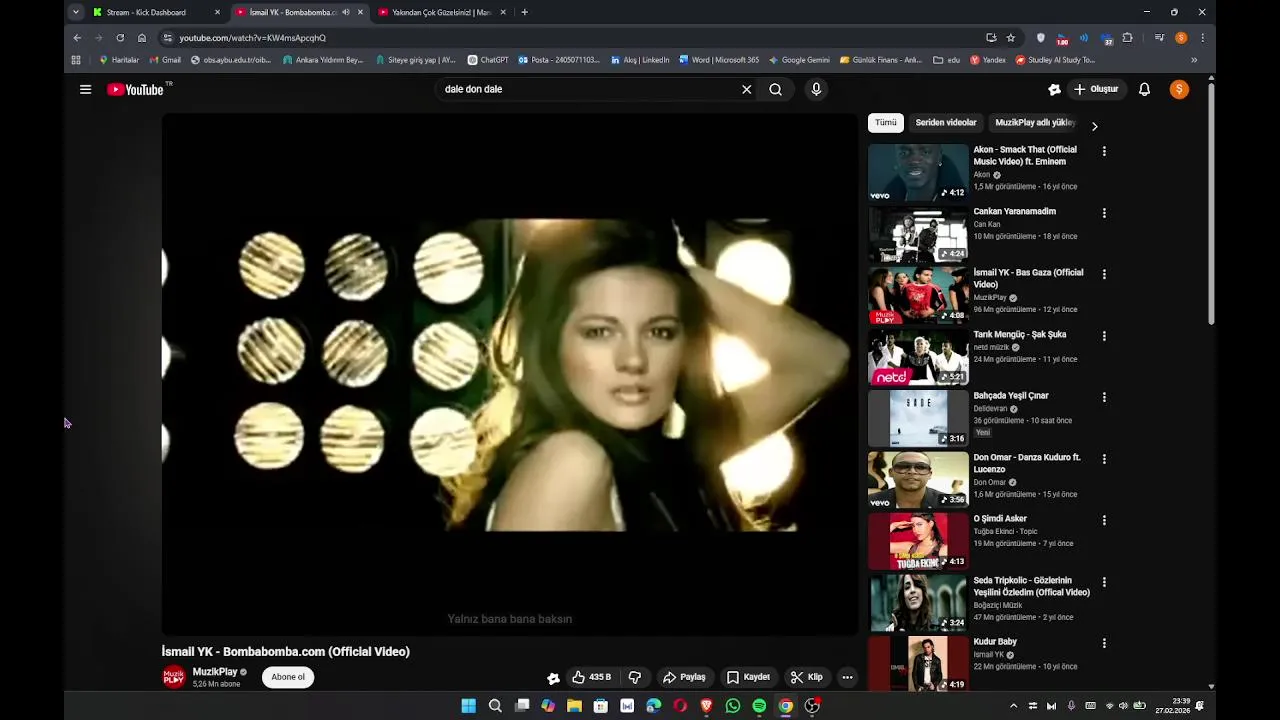Open options for Cankan Yaranamadım video
1280x720 pixels.
1104,213
